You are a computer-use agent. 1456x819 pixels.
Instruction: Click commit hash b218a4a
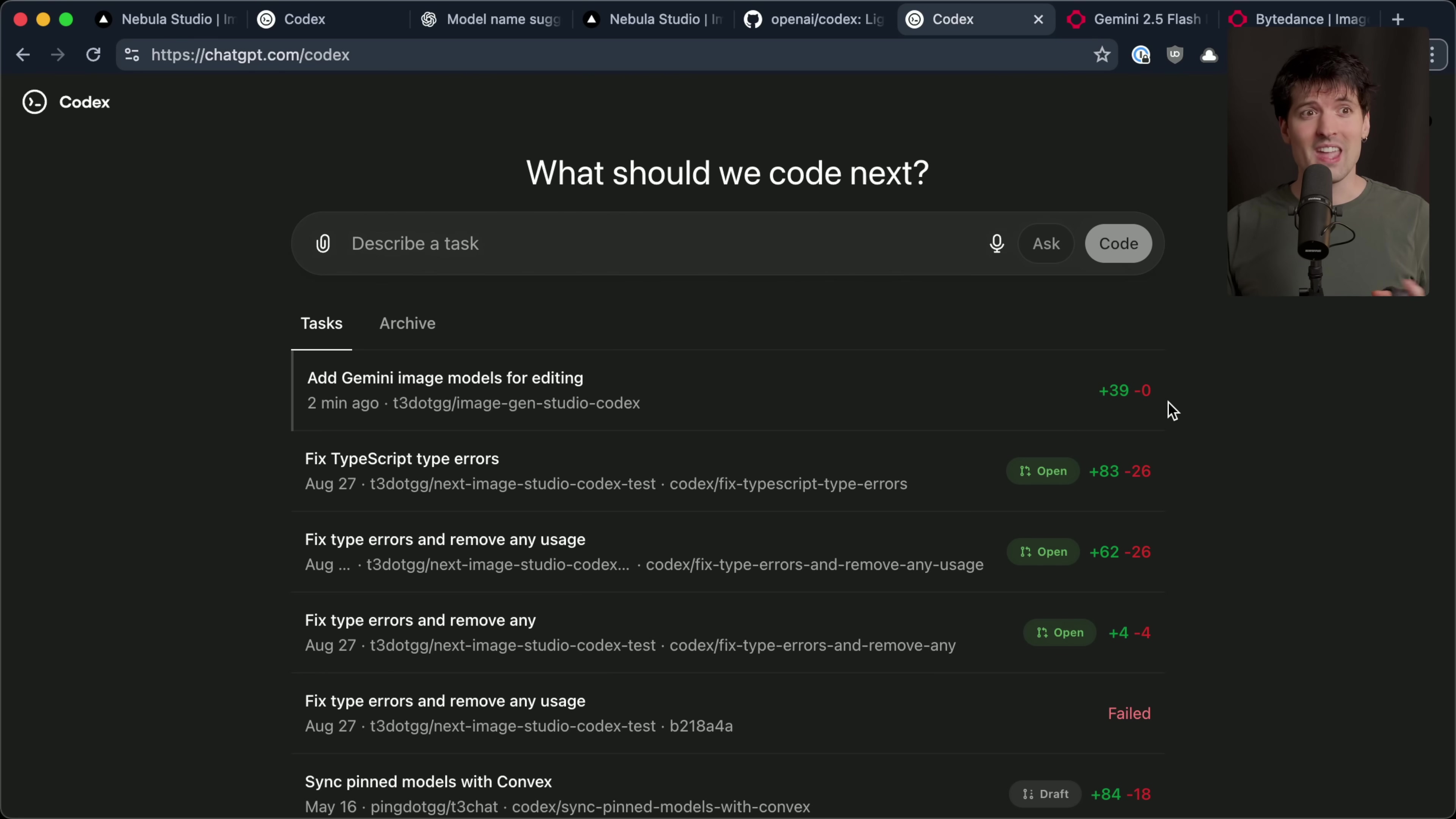click(701, 726)
